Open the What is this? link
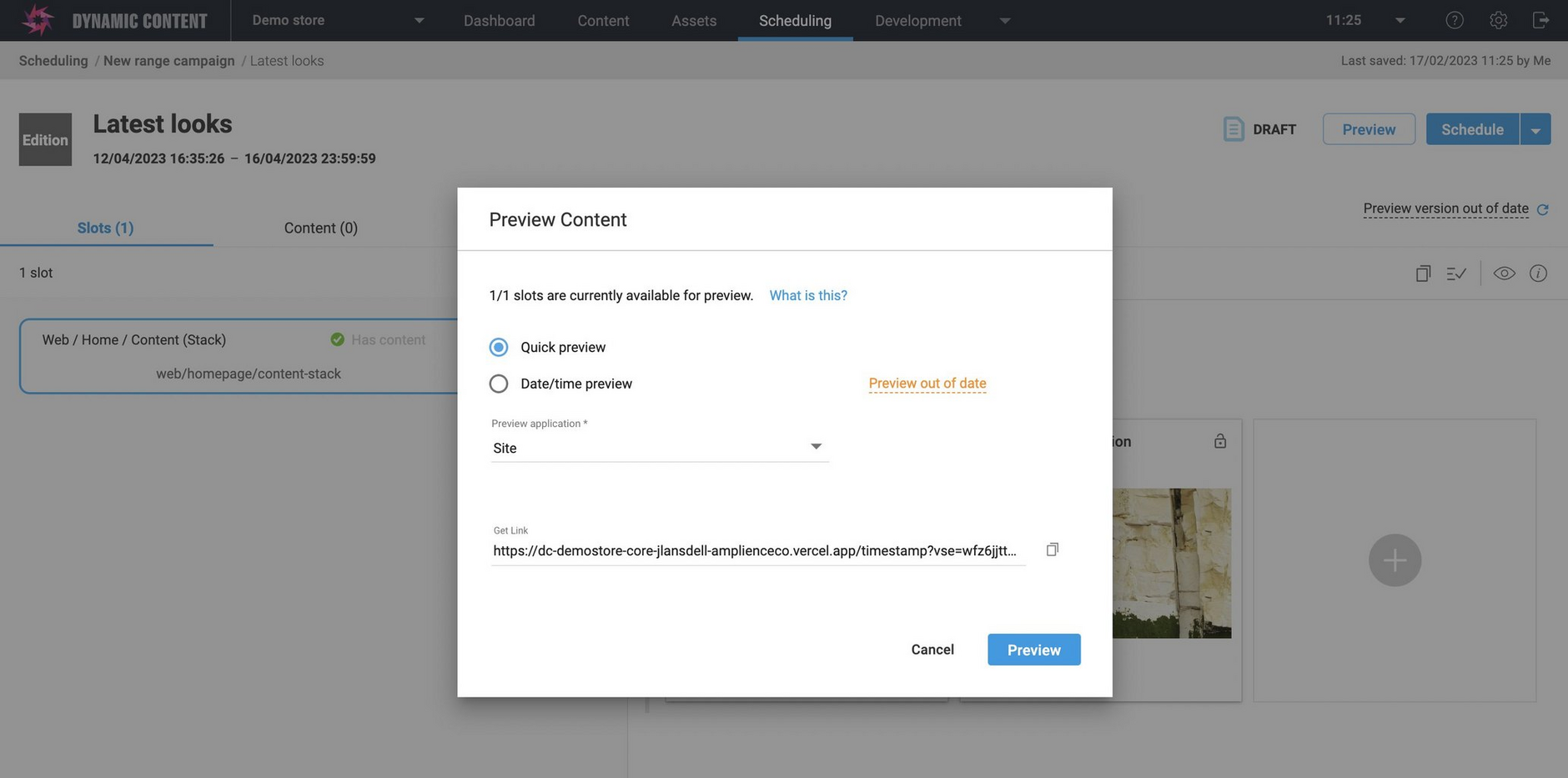 pyautogui.click(x=807, y=295)
